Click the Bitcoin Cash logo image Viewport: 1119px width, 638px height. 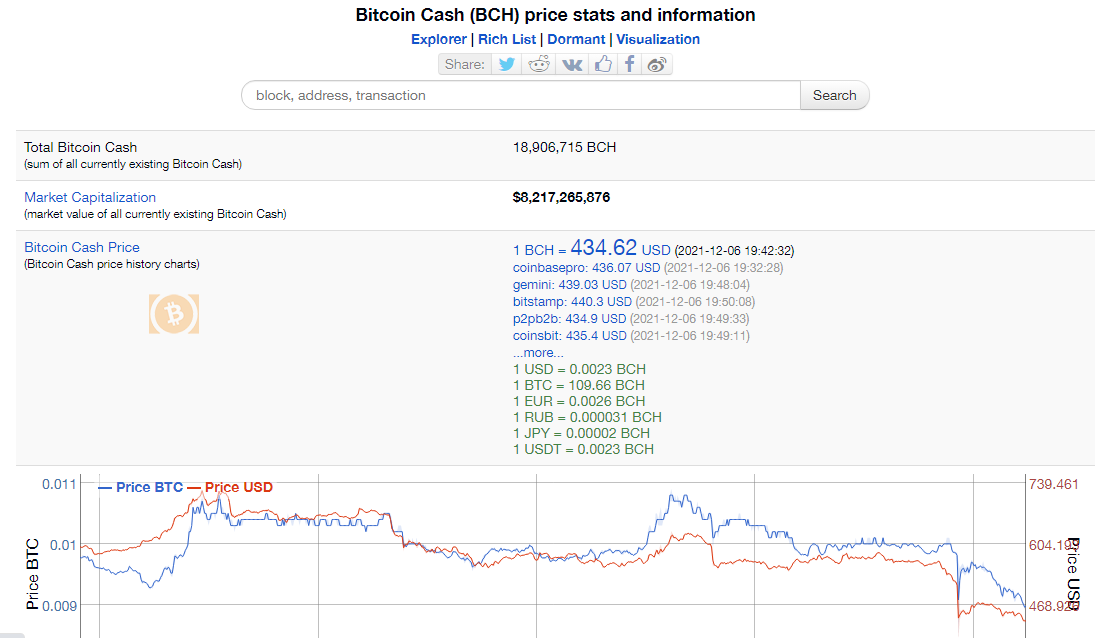173,314
